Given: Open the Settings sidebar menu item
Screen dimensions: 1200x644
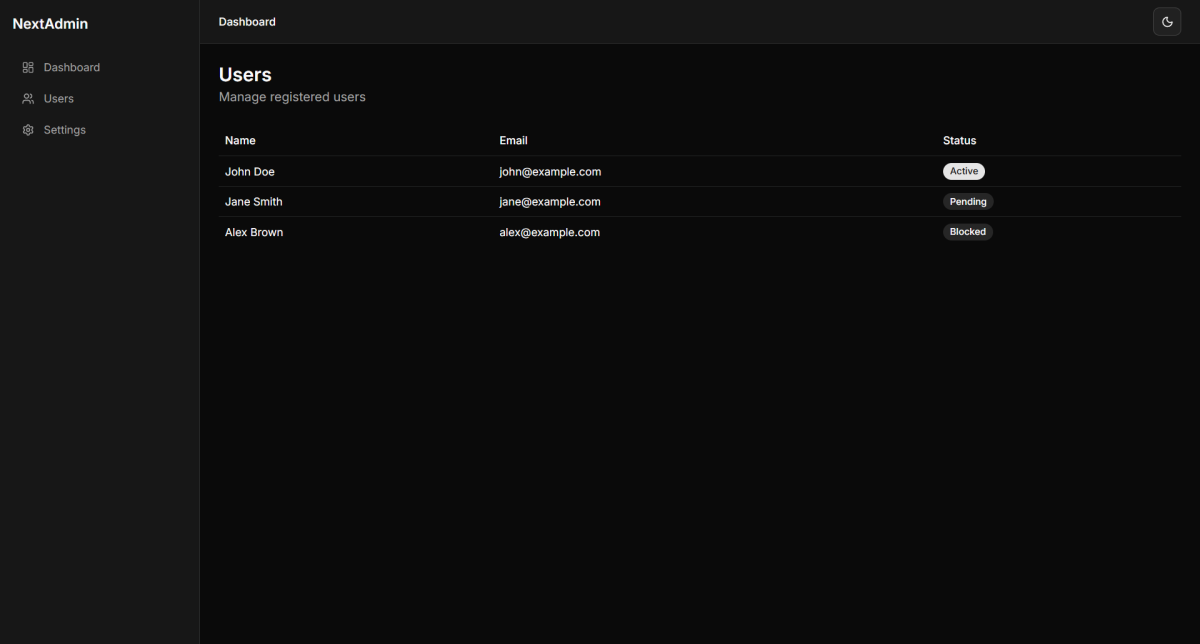Looking at the screenshot, I should click(65, 130).
